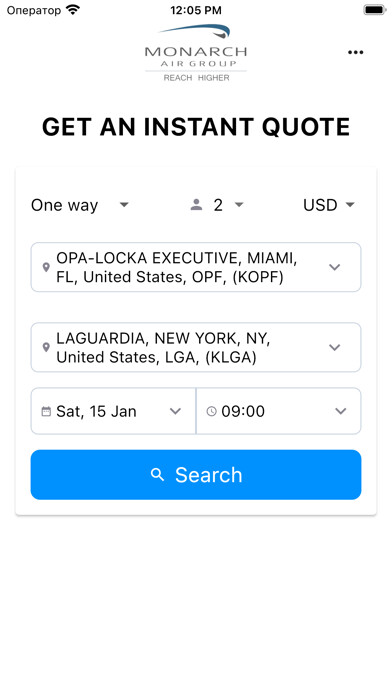Open the three-dot more options menu

pos(355,52)
